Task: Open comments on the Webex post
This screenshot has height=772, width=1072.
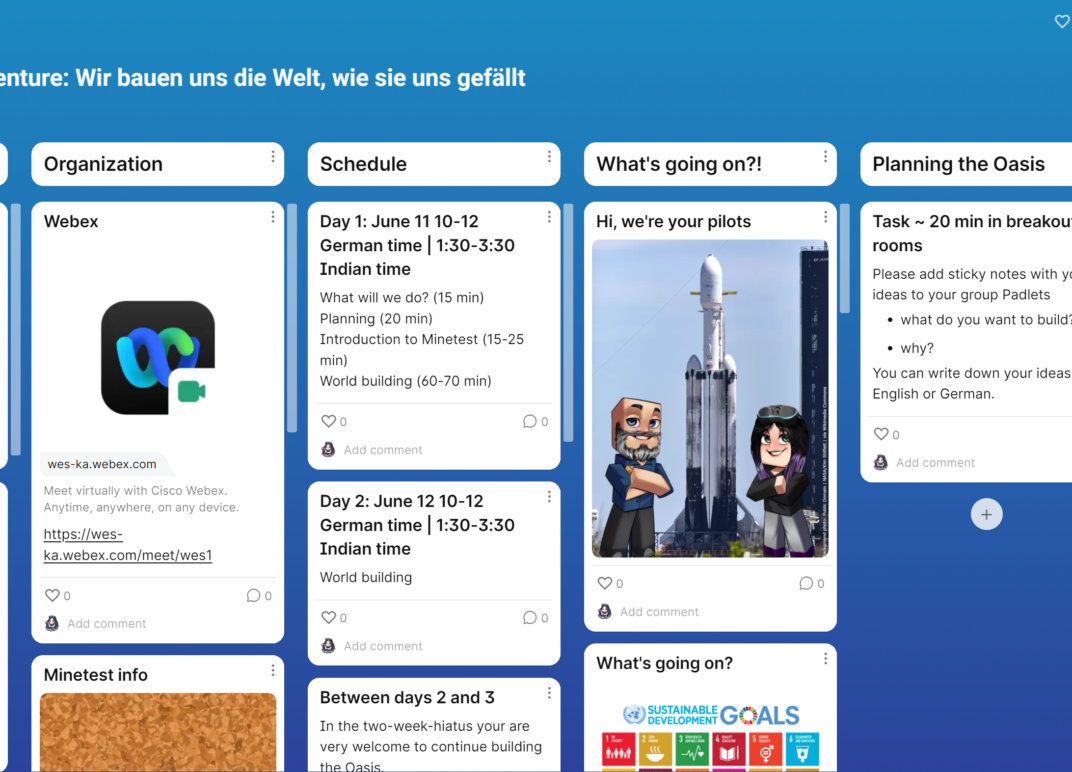Action: pos(254,595)
